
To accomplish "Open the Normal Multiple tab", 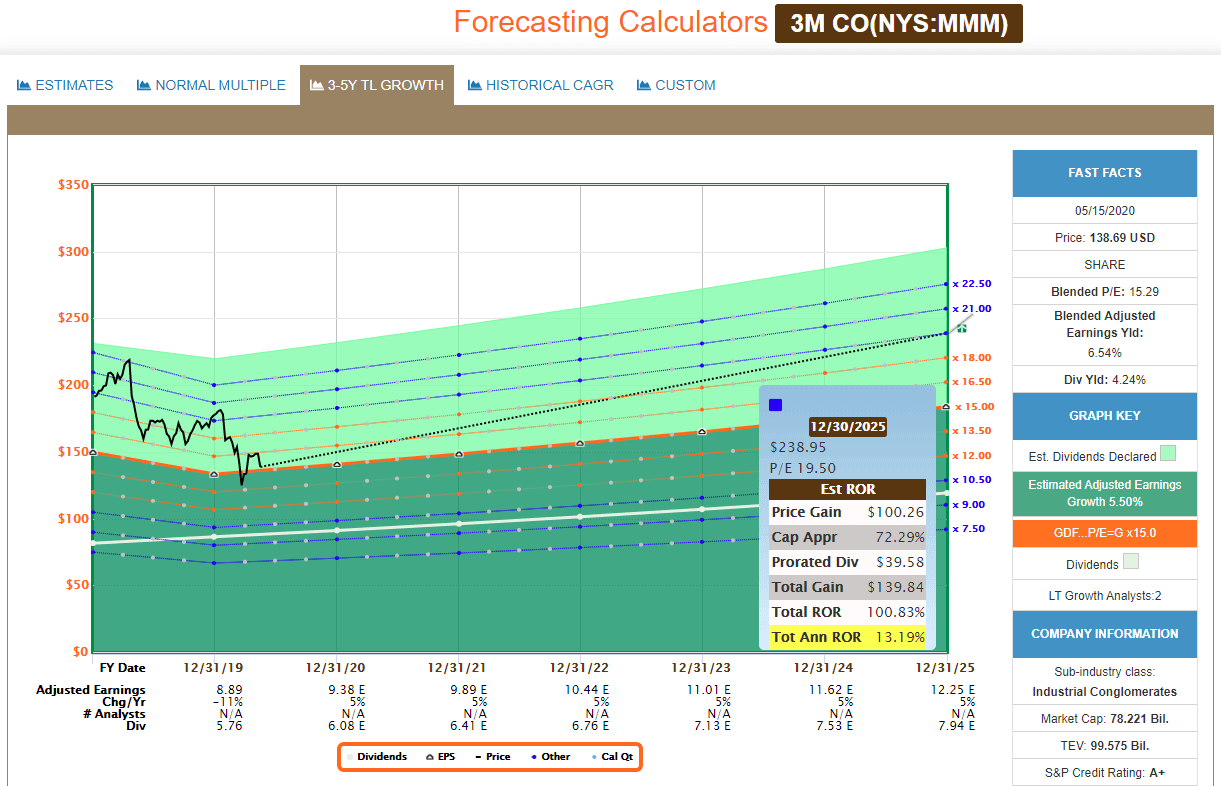I will point(220,85).
